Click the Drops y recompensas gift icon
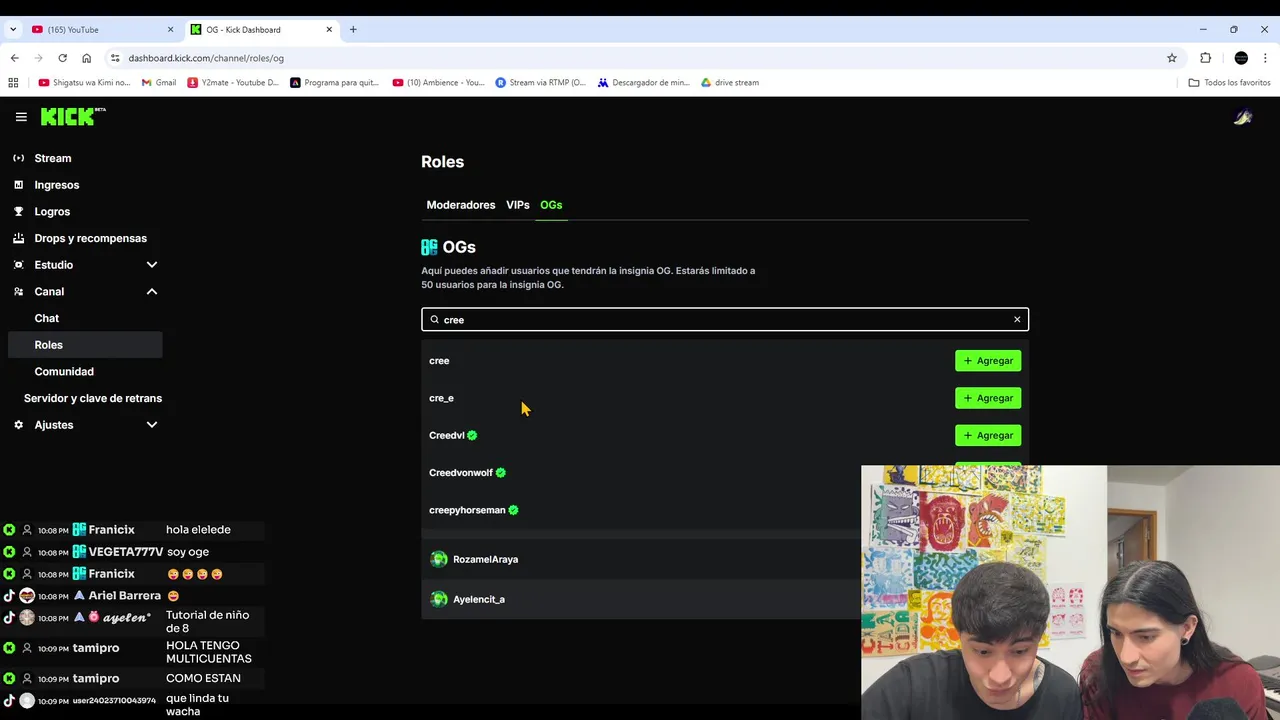 pyautogui.click(x=19, y=238)
